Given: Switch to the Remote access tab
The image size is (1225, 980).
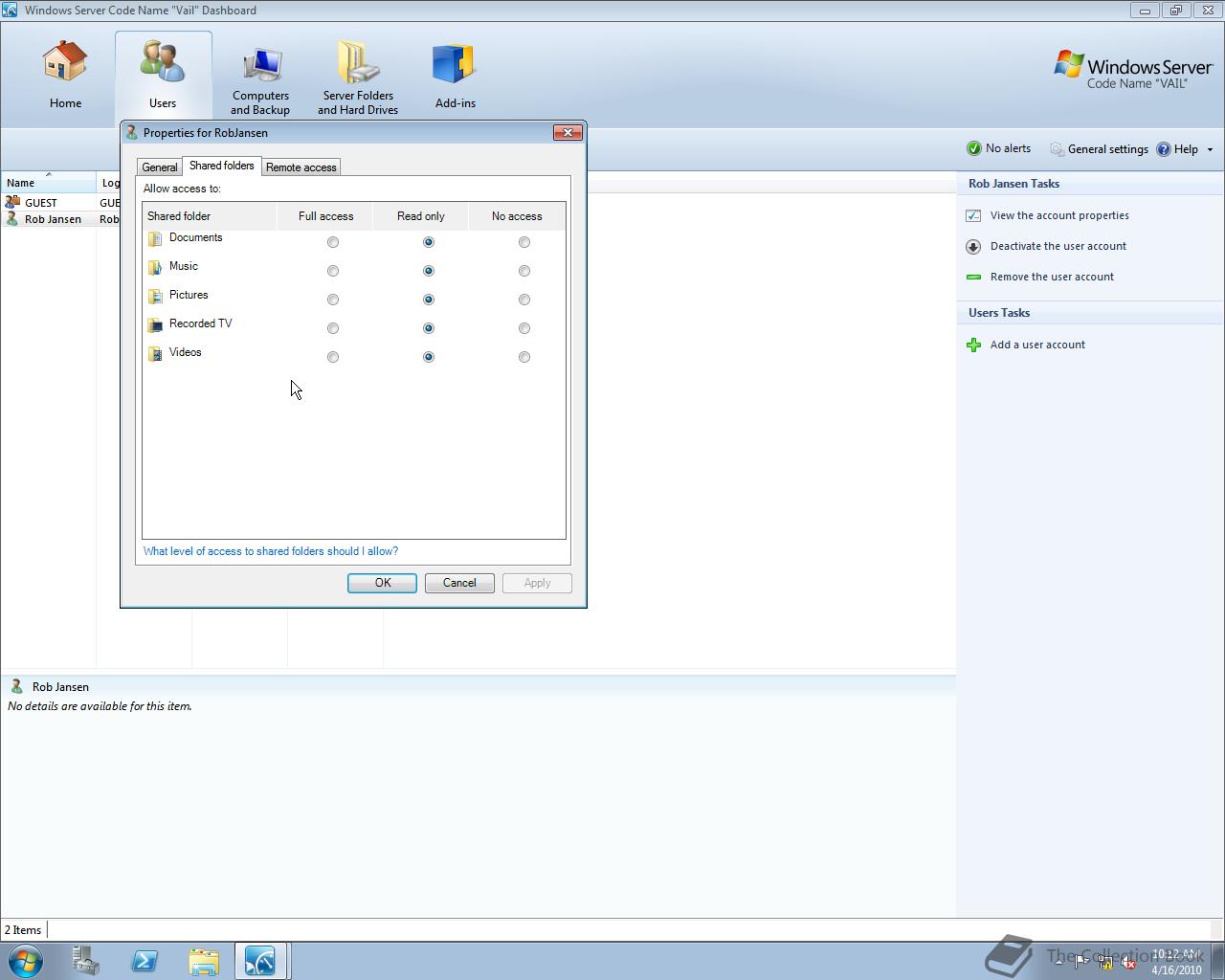Looking at the screenshot, I should click(301, 167).
